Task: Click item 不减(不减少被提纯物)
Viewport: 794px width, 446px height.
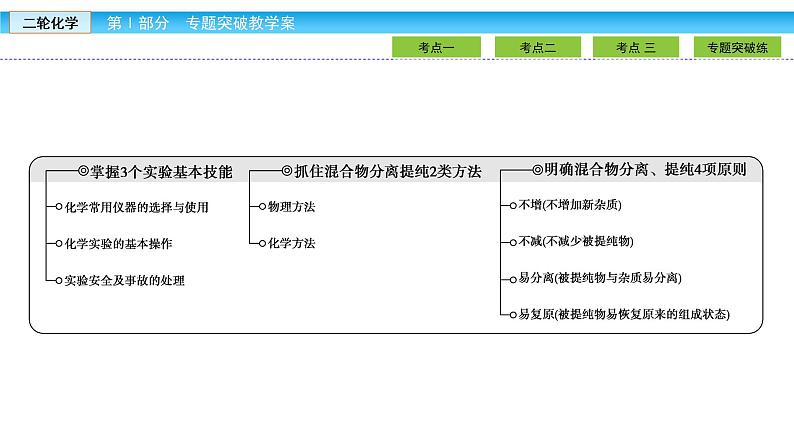Action: click(x=576, y=241)
